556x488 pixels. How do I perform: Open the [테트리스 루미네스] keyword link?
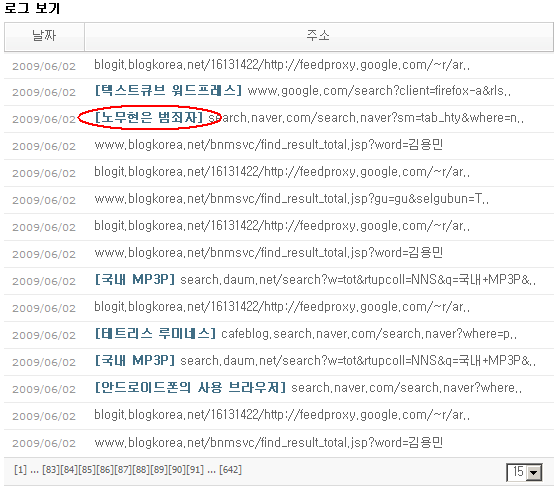(155, 334)
